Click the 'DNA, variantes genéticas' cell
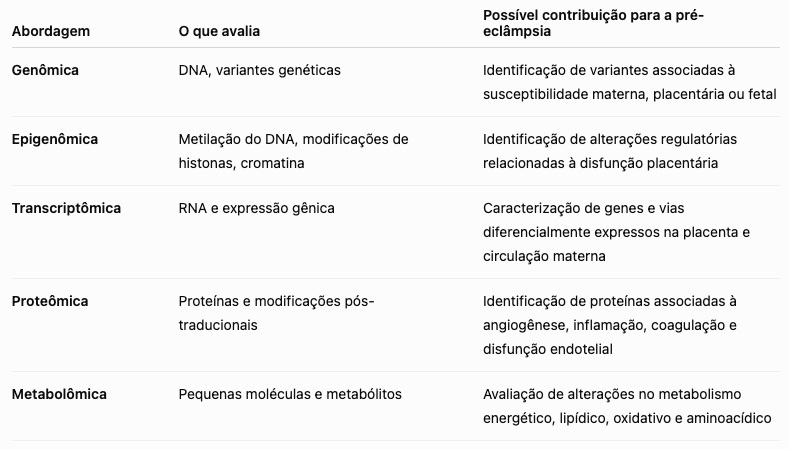This screenshot has width=790, height=449. (259, 70)
